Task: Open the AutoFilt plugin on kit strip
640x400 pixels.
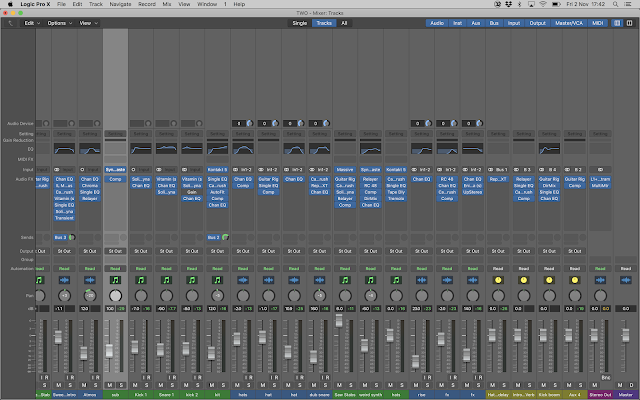Action: pos(218,192)
